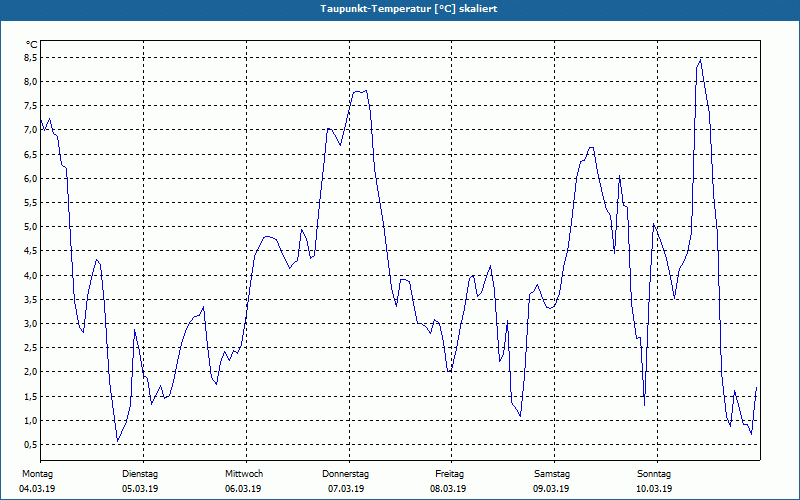Click the '°C' unit label
800x500 pixels.
[x=32, y=45]
